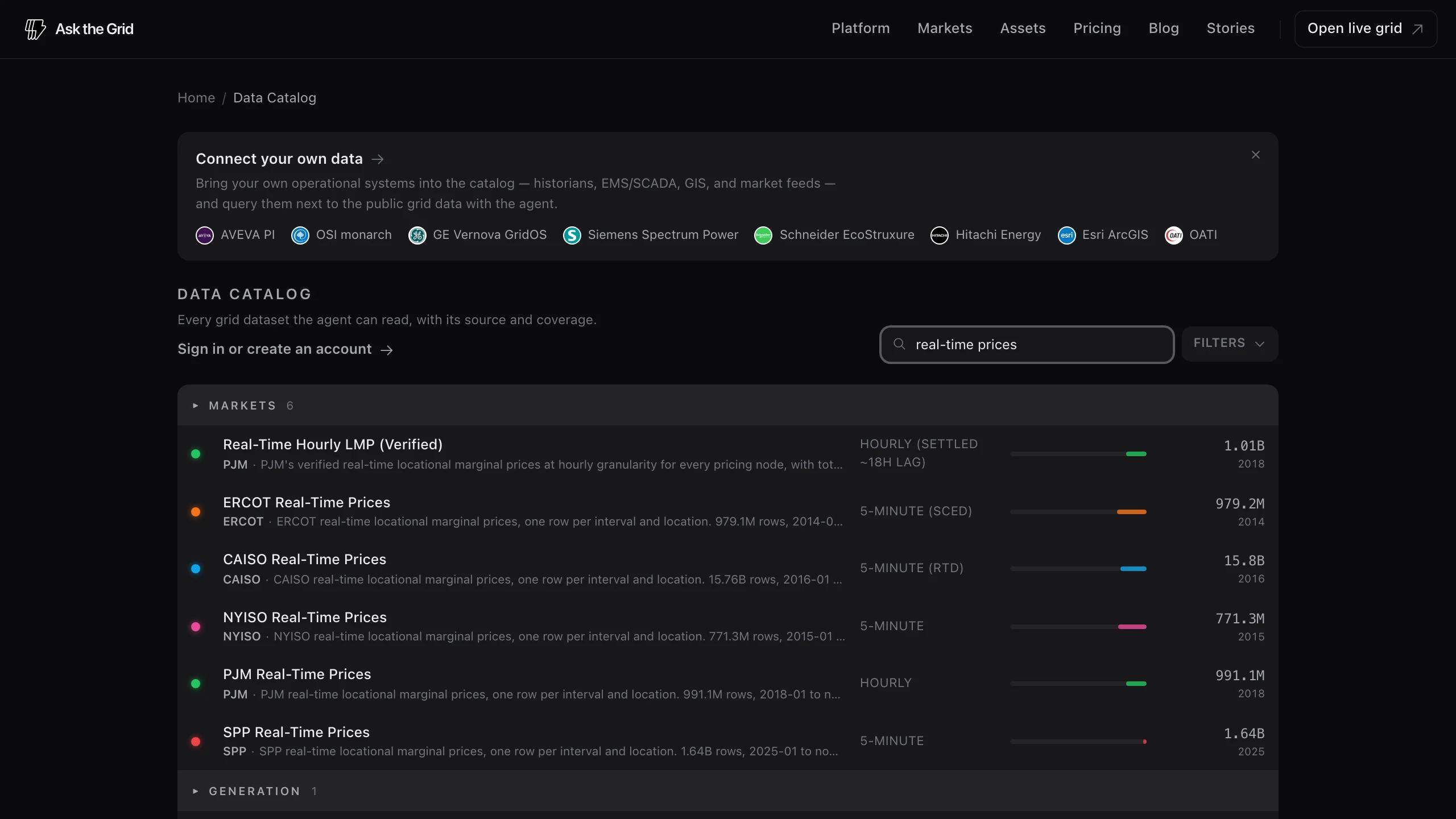This screenshot has width=1456, height=819.
Task: Click the AVEVA PI connector icon
Action: click(205, 235)
